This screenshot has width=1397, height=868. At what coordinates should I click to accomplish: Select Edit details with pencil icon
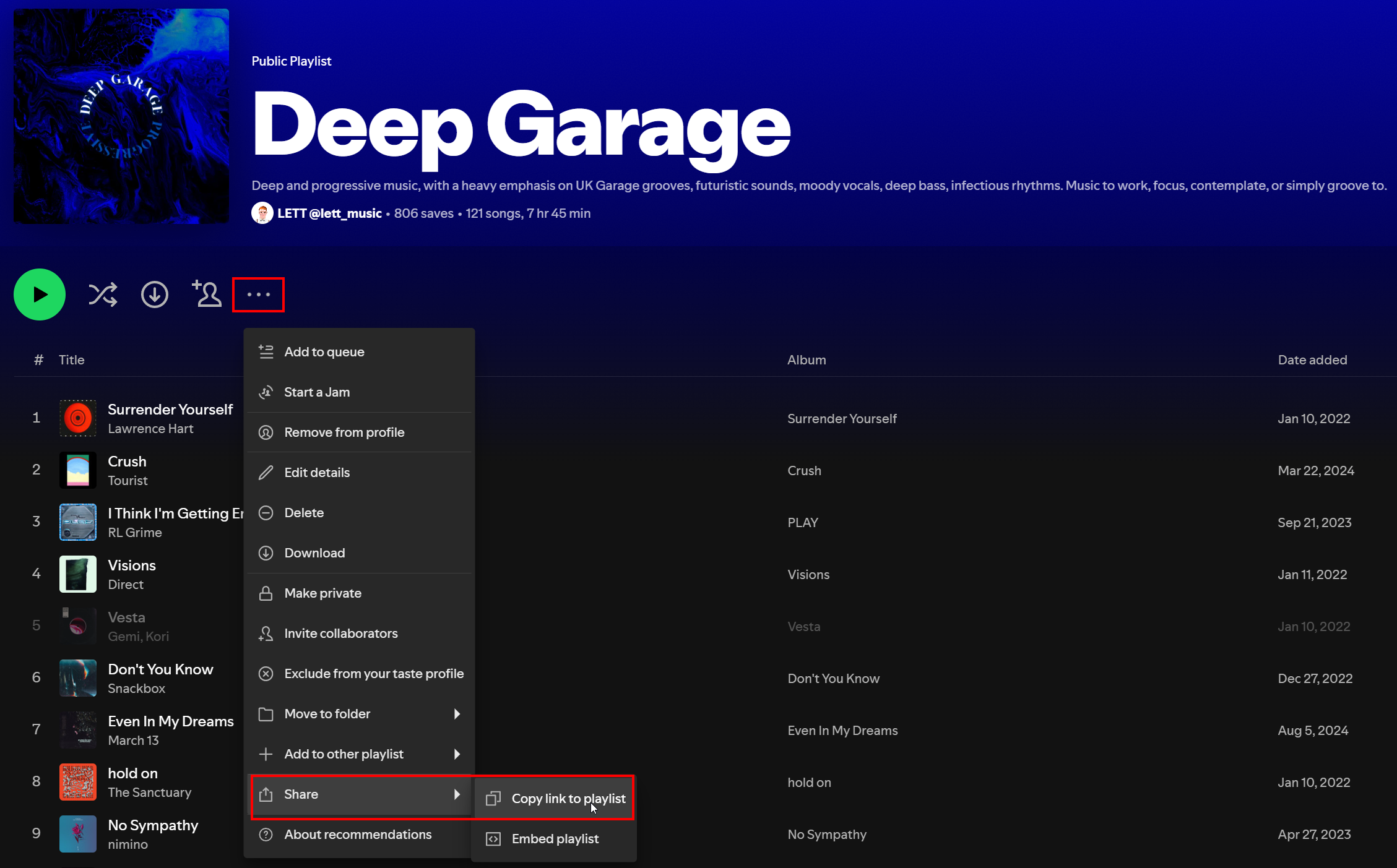coord(316,473)
